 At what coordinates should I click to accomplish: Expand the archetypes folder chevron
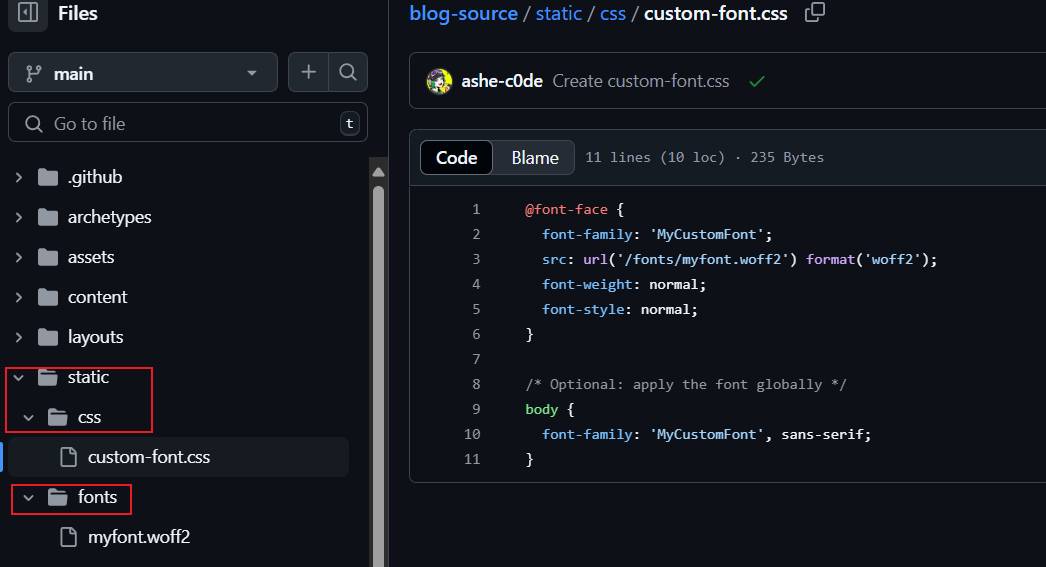tap(19, 217)
